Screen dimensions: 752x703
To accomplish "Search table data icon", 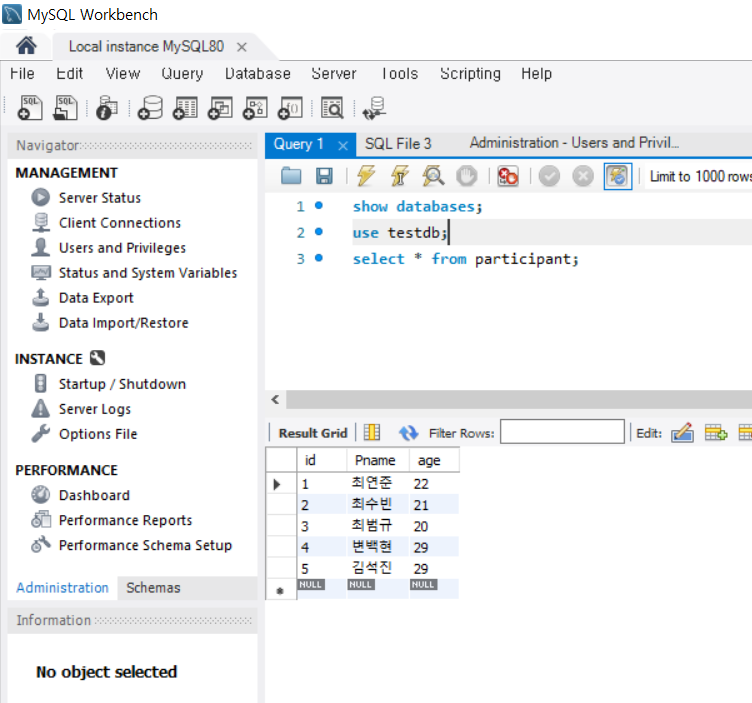I will pyautogui.click(x=332, y=107).
